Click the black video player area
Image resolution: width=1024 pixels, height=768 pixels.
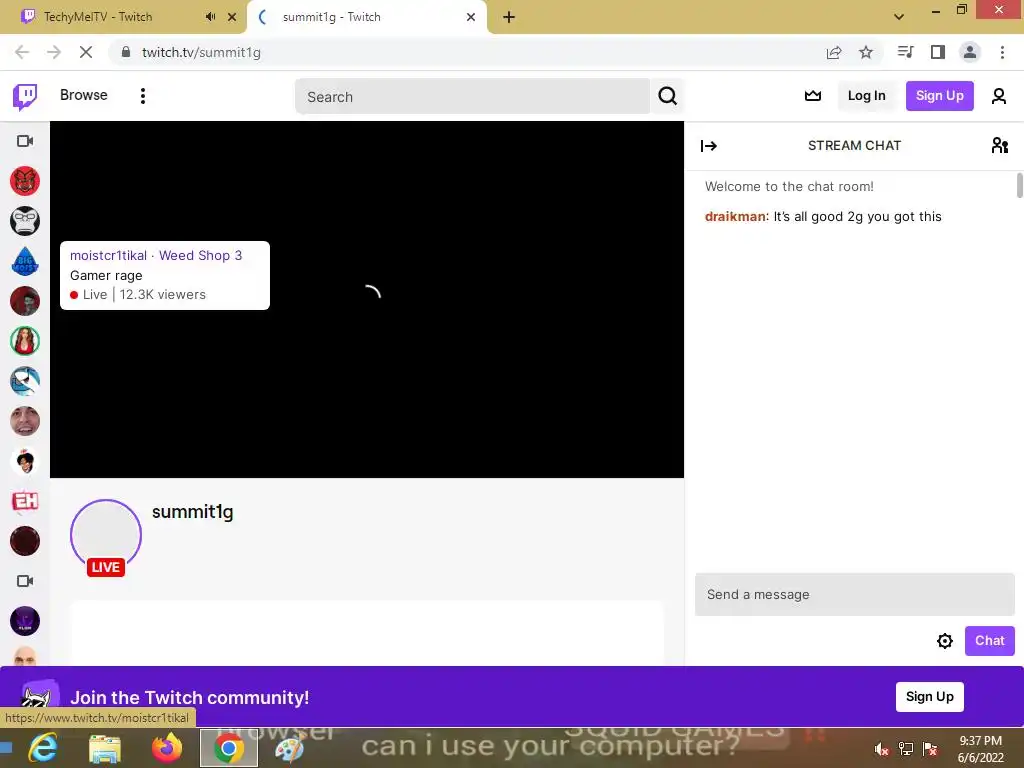[x=367, y=299]
